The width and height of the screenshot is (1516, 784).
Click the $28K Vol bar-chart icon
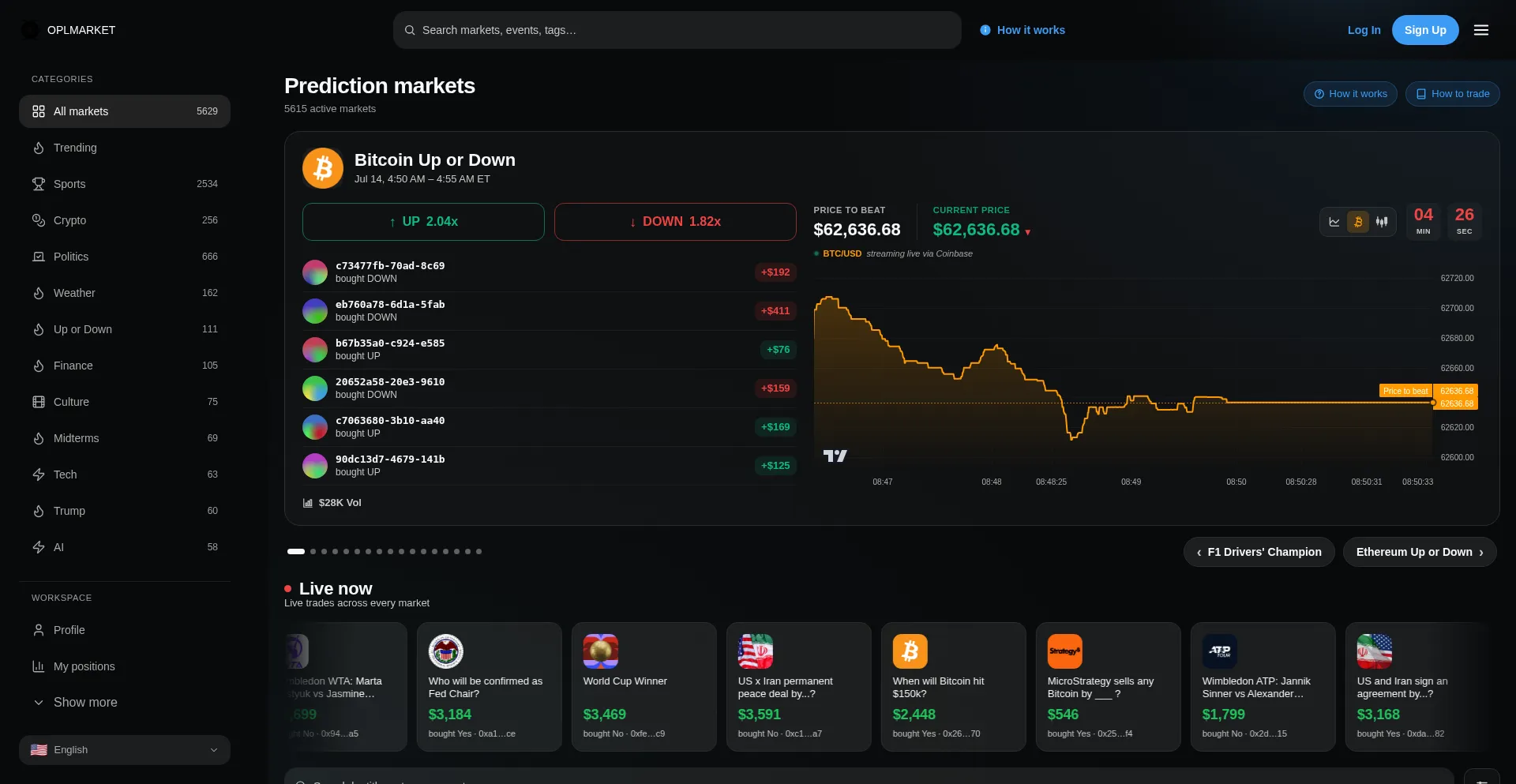point(308,503)
